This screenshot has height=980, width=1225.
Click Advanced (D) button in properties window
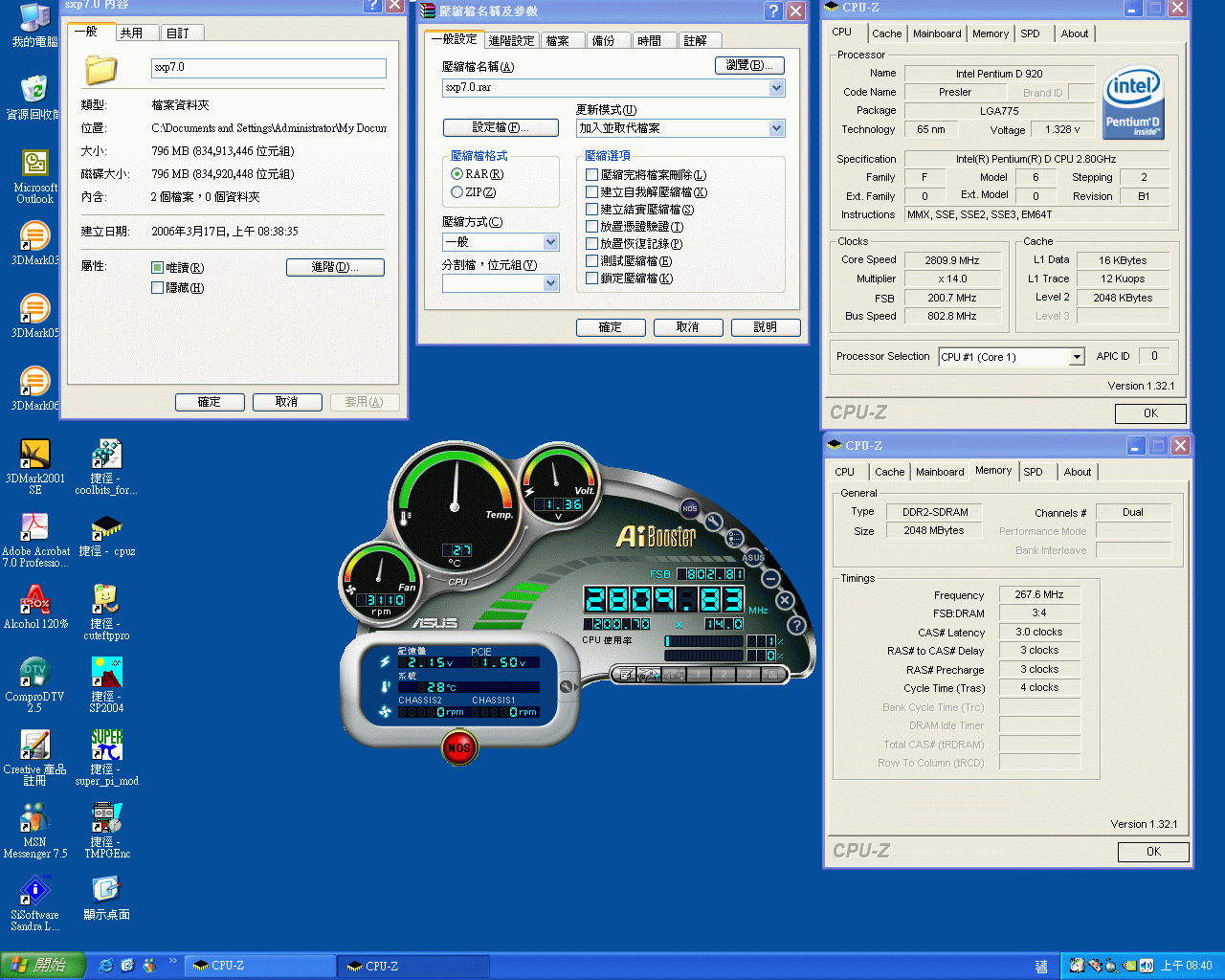[x=335, y=267]
